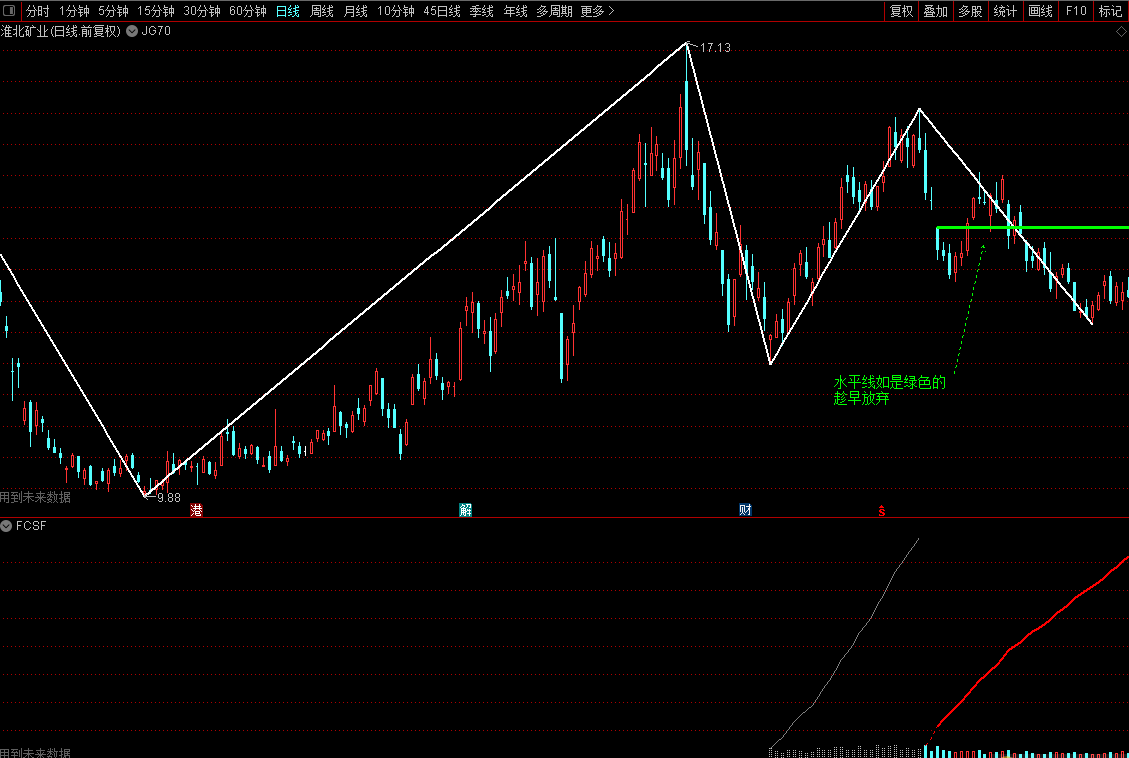This screenshot has height=758, width=1129.
Task: Click 用到未来数据 notice in FCSF panel
Action: tap(35, 752)
